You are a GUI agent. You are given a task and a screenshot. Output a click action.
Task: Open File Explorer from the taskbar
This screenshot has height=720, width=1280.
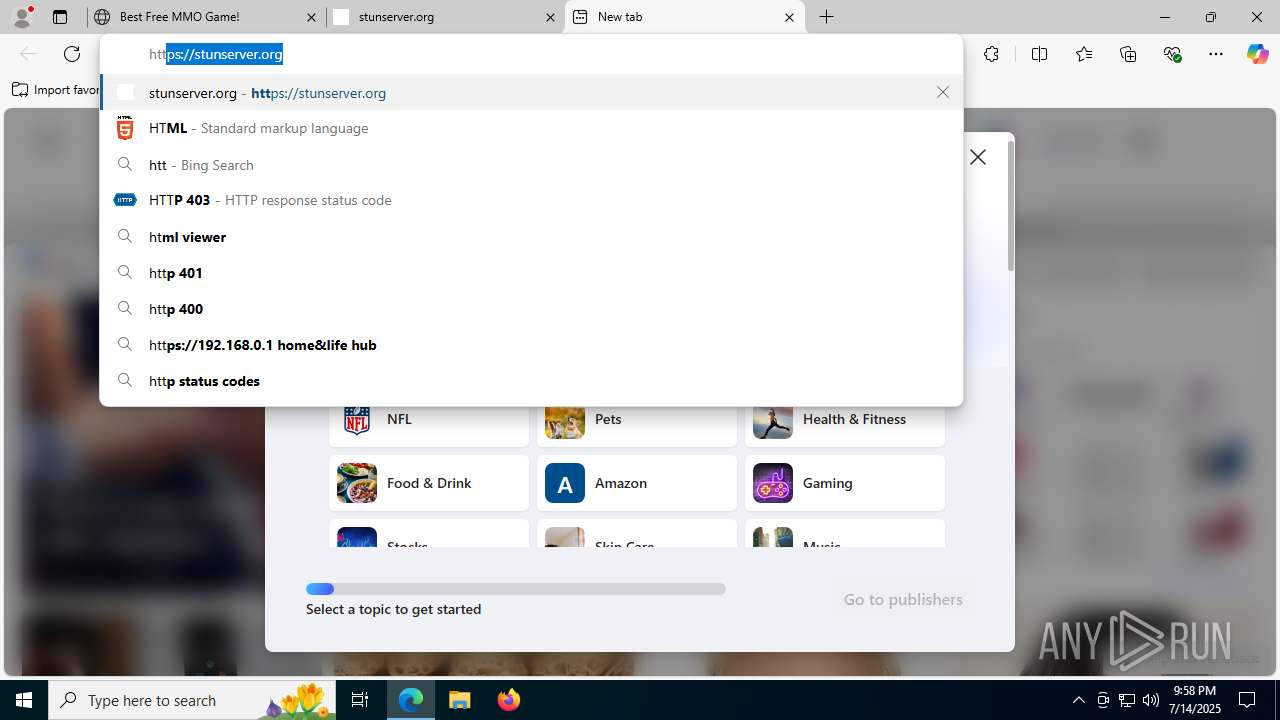459,700
